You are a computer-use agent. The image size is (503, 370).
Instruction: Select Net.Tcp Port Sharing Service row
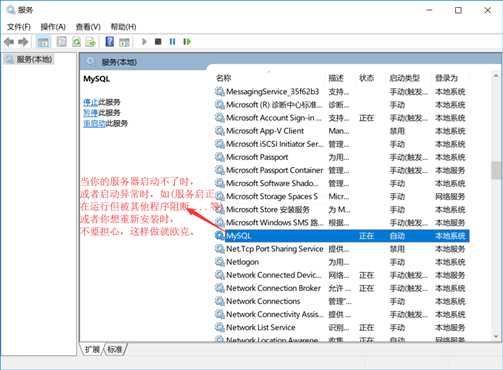tap(342, 249)
